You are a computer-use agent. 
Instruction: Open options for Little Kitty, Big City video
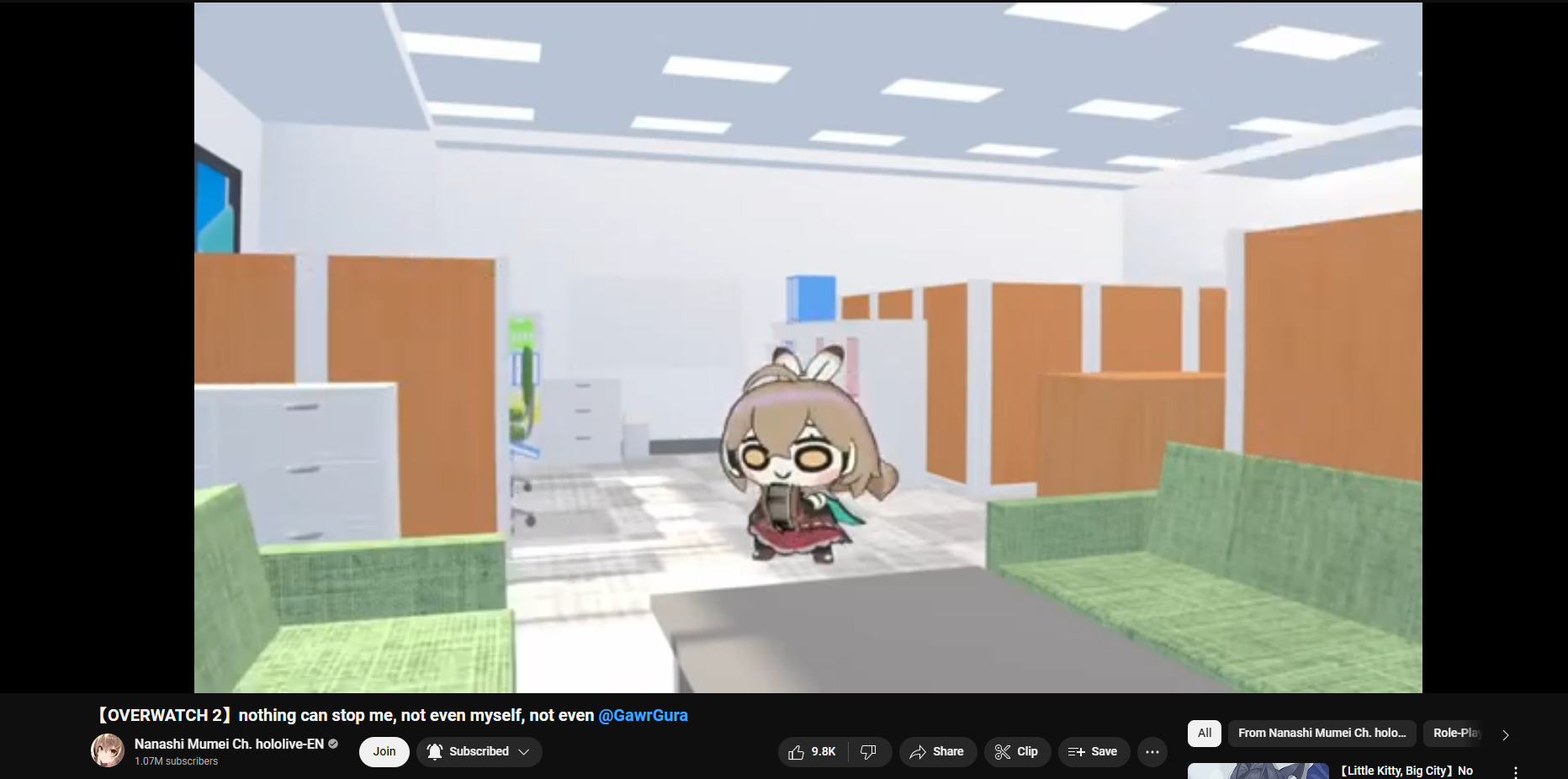click(x=1516, y=772)
